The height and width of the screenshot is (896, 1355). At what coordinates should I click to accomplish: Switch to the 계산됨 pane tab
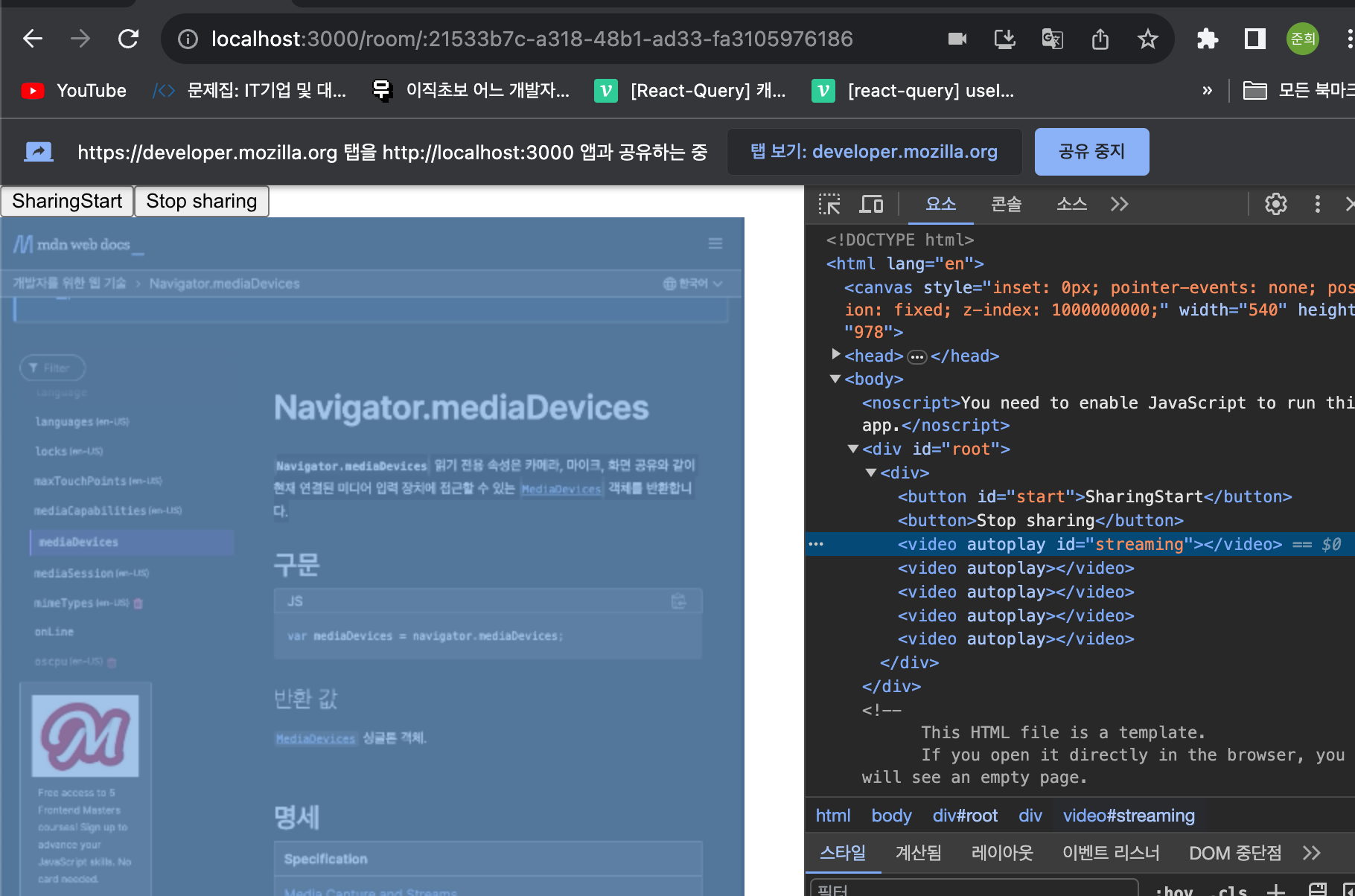[918, 853]
